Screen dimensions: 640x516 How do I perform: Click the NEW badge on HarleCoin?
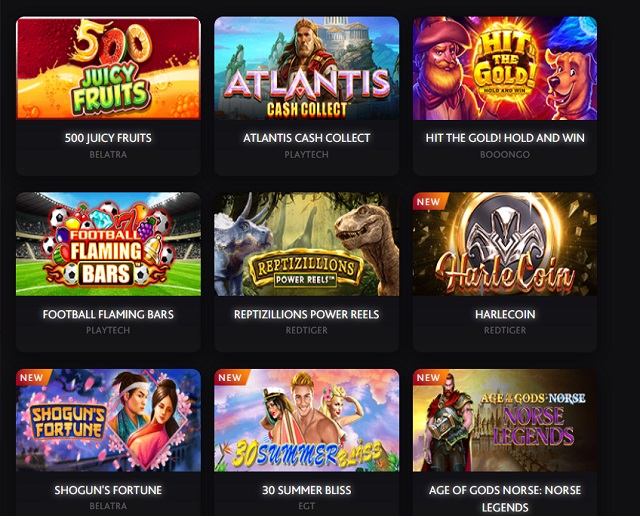(x=428, y=202)
